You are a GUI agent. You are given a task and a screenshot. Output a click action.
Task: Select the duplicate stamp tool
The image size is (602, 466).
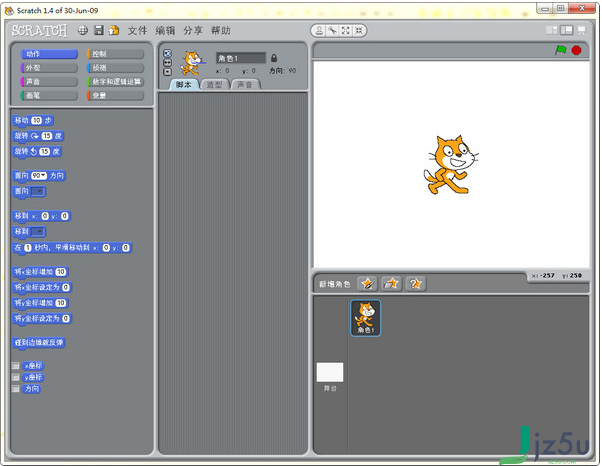[319, 31]
